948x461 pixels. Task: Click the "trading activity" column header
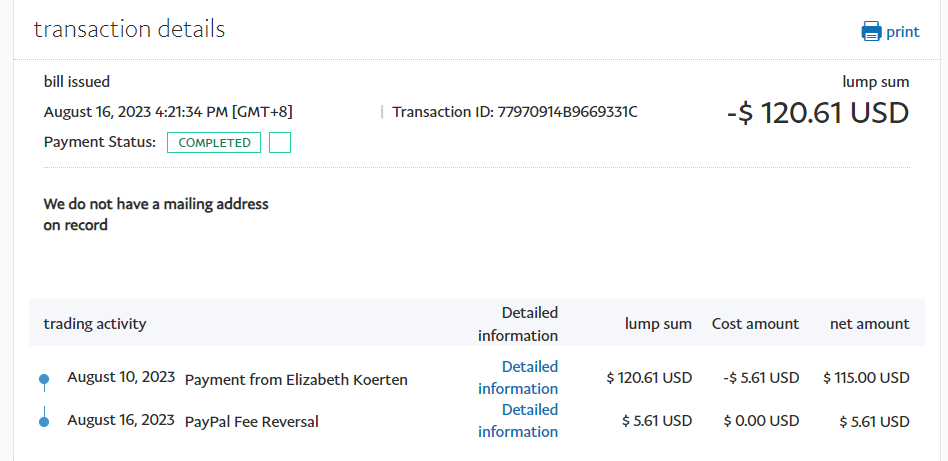click(x=95, y=324)
